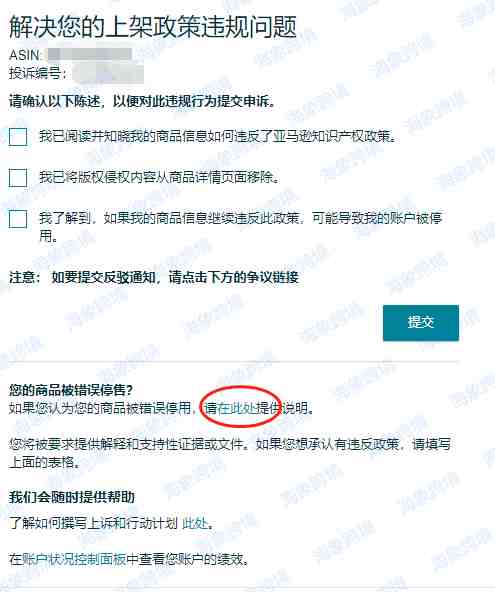This screenshot has height=592, width=495.
Task: Click the bold instruction 请确认以下陈述
Action: pos(142,101)
